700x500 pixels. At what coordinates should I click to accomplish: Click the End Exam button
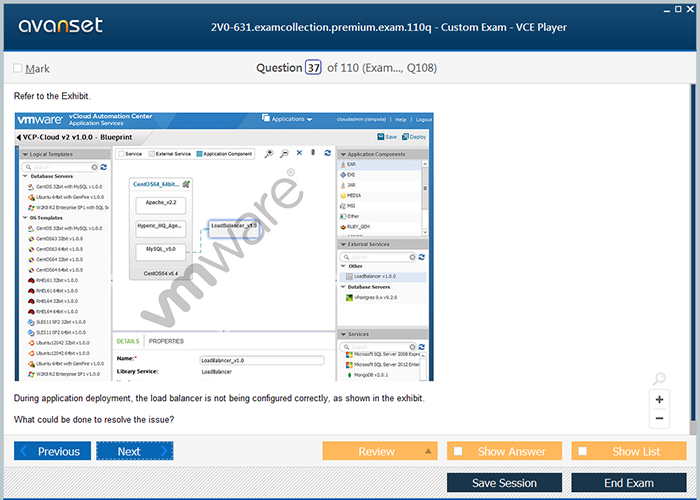click(628, 483)
